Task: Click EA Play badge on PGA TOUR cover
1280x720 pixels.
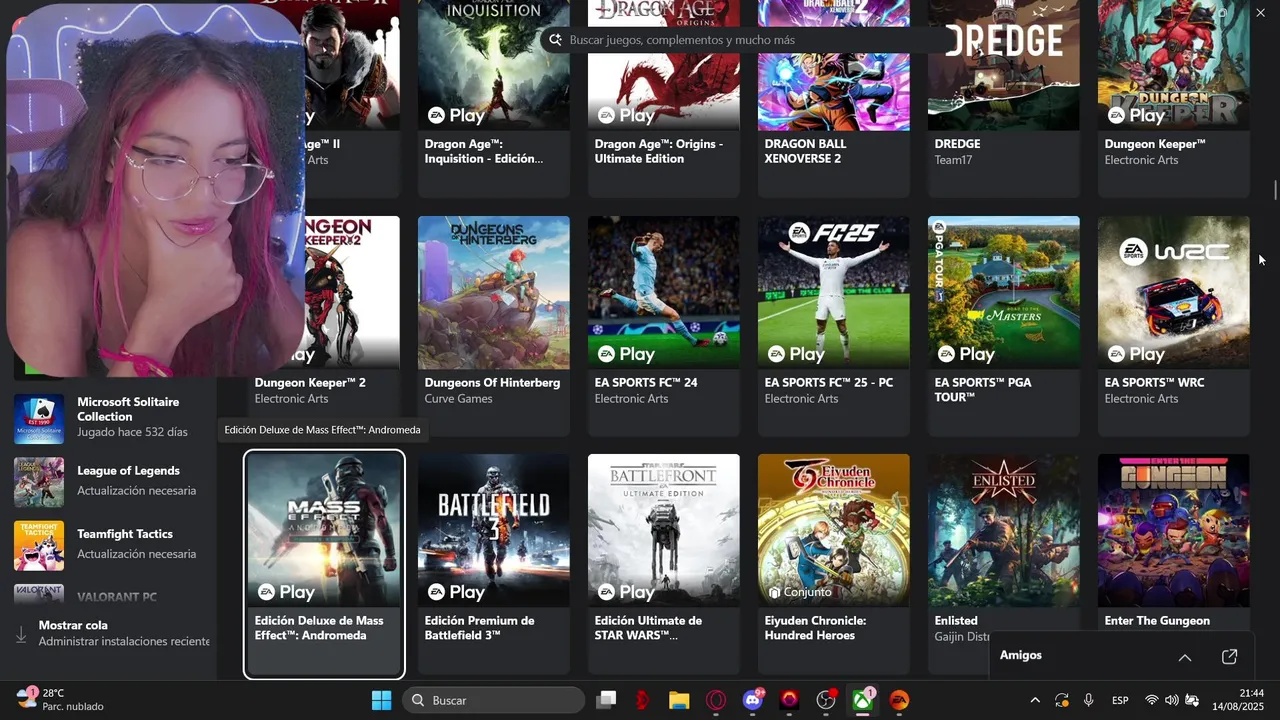Action: coord(966,354)
